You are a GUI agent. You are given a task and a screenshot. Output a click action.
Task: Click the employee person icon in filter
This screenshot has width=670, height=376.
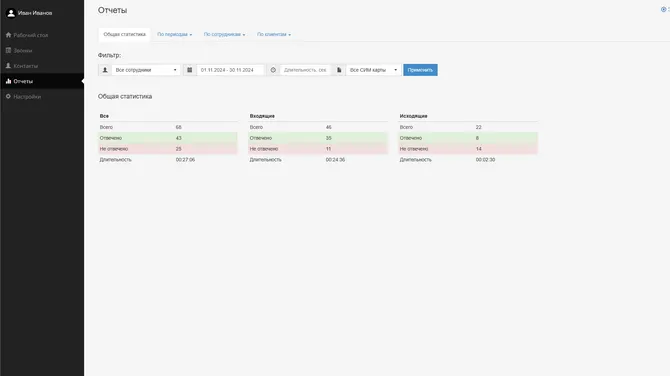(105, 70)
